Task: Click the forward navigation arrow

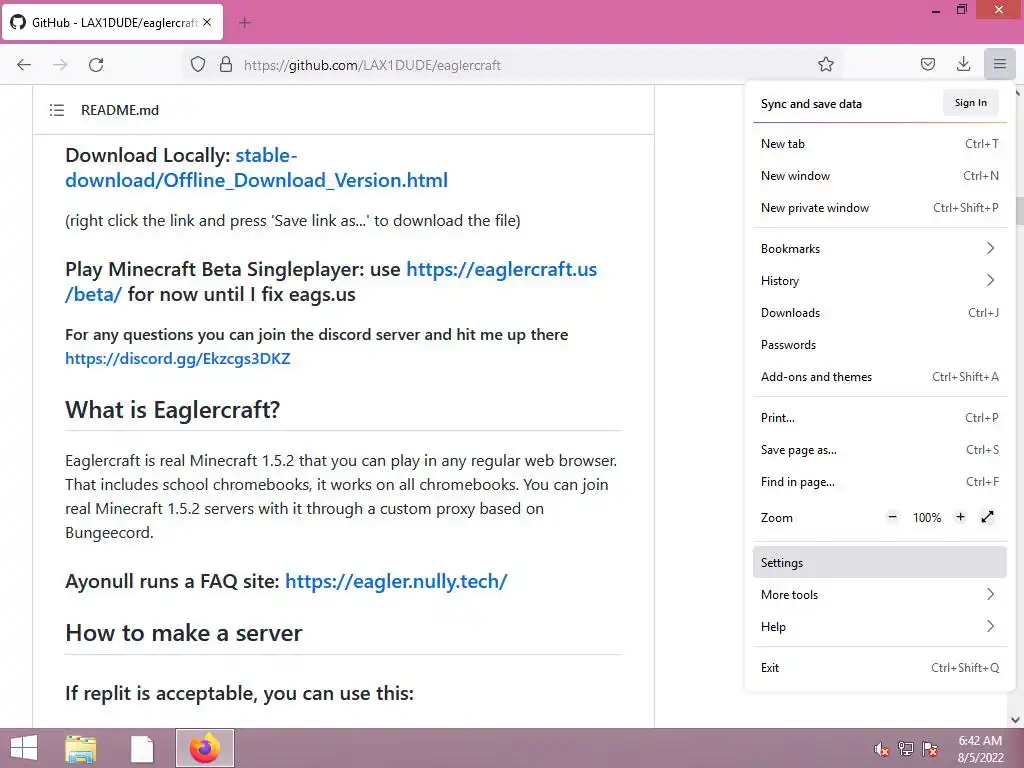Action: (60, 65)
